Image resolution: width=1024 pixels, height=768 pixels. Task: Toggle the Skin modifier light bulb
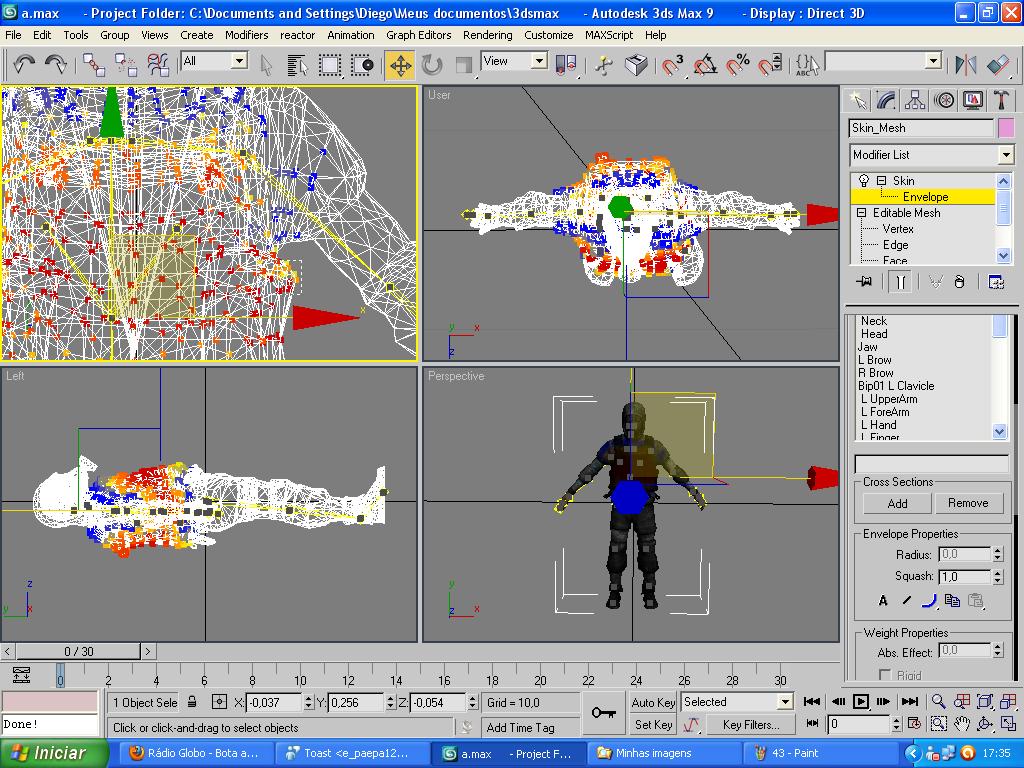(x=864, y=181)
